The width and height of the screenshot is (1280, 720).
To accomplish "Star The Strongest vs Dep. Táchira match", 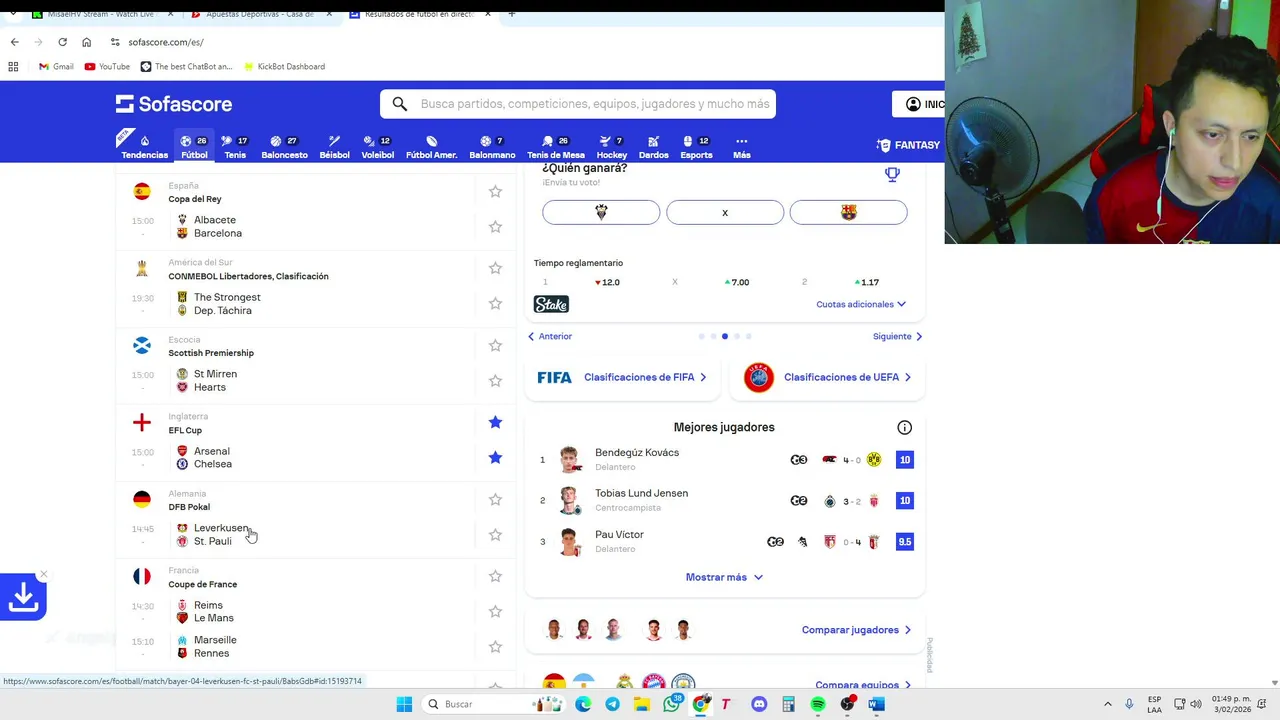I will (x=495, y=304).
